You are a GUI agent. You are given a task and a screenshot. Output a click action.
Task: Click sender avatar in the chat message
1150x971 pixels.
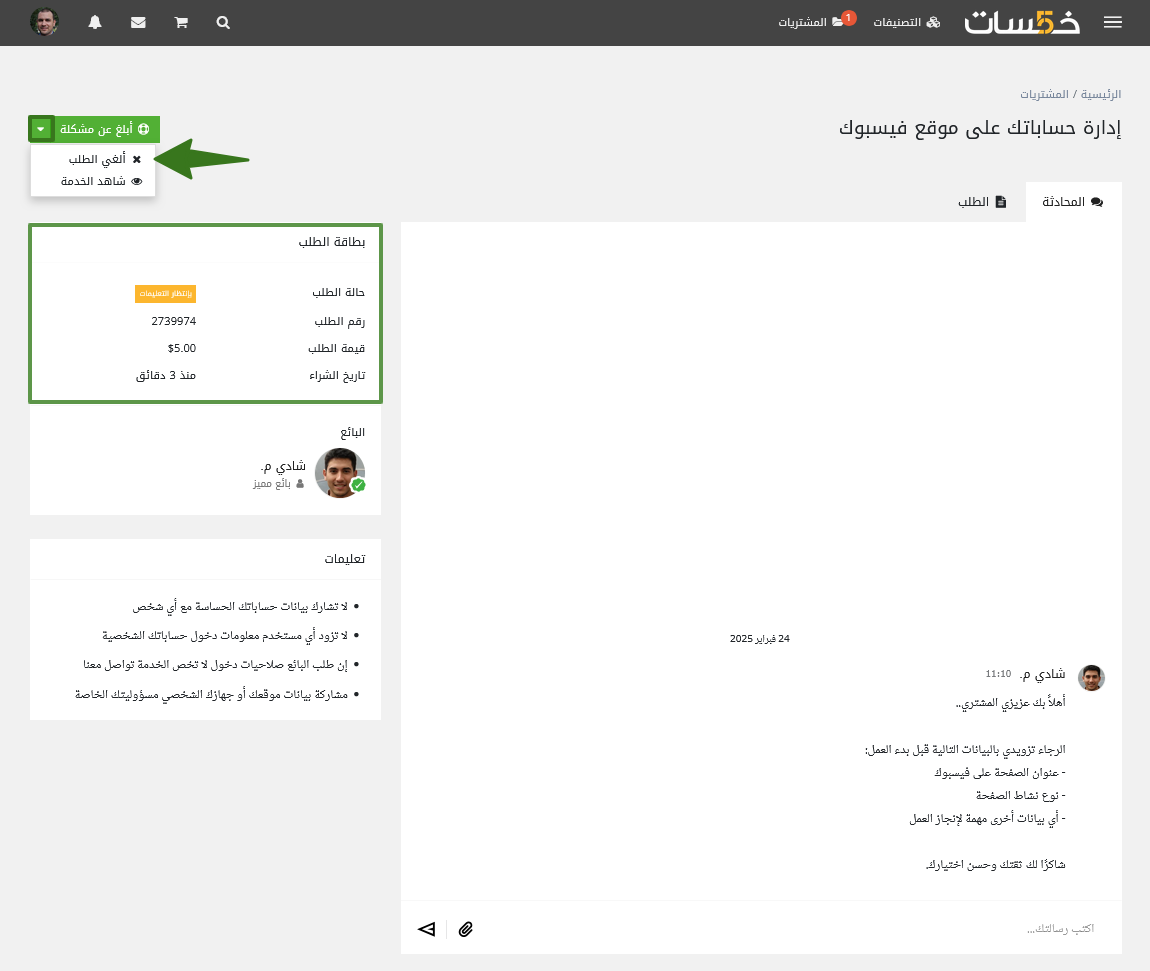[1091, 678]
